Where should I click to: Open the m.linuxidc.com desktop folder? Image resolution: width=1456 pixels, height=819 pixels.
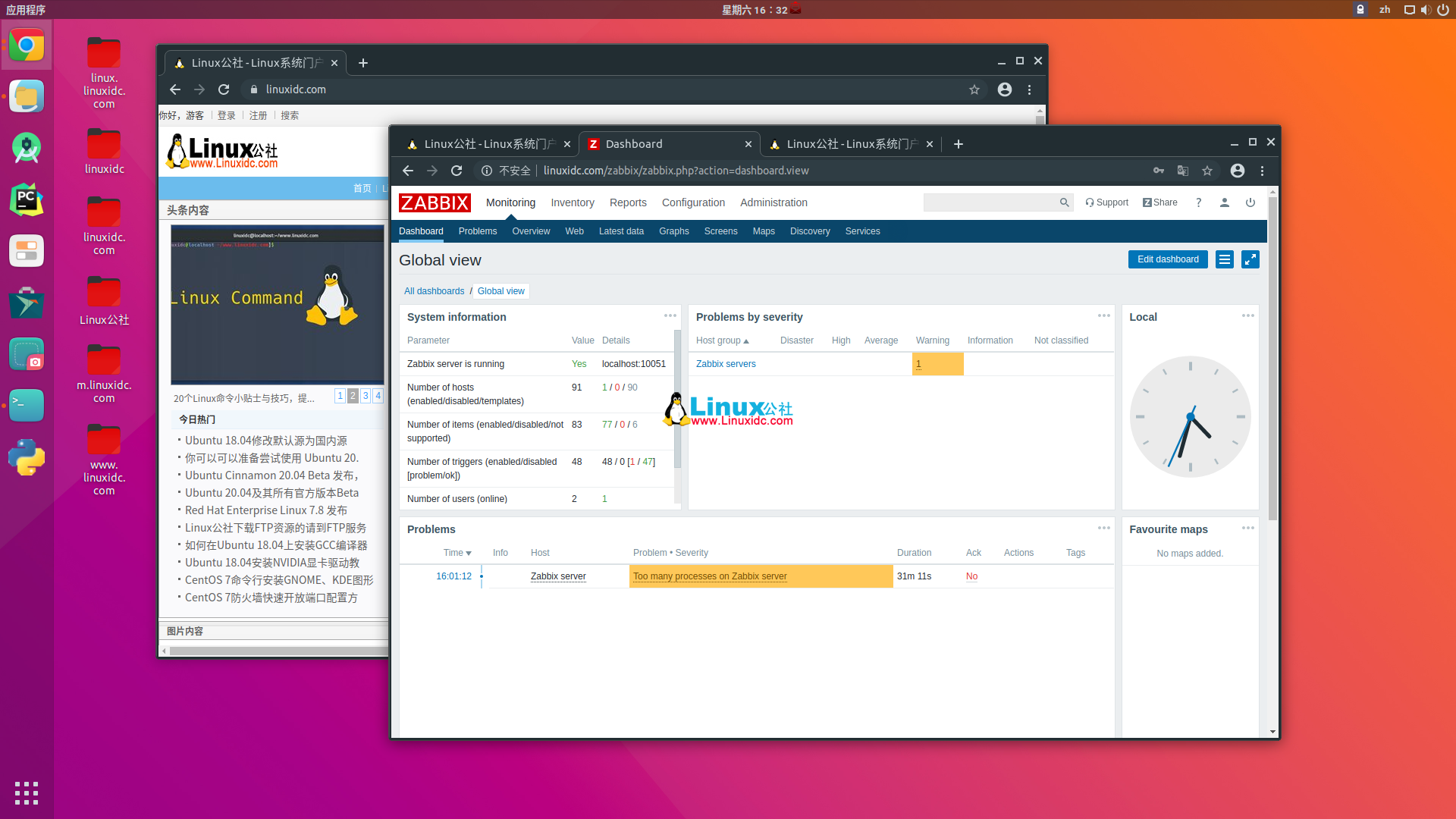coord(104,373)
